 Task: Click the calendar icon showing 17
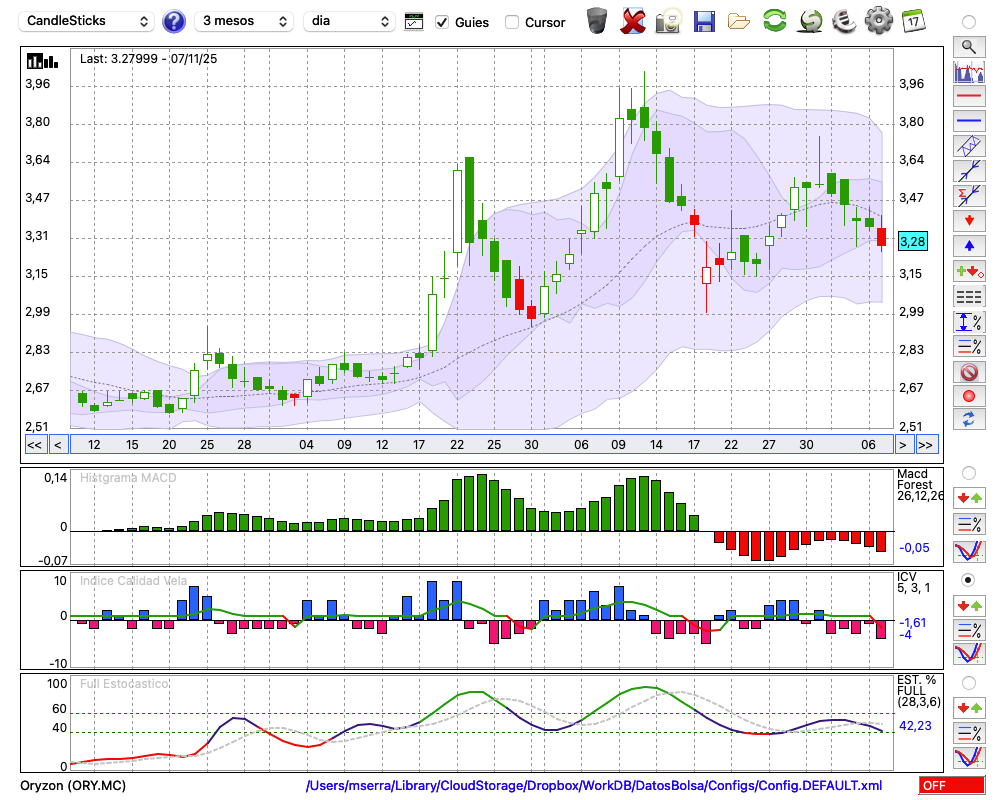(x=913, y=21)
